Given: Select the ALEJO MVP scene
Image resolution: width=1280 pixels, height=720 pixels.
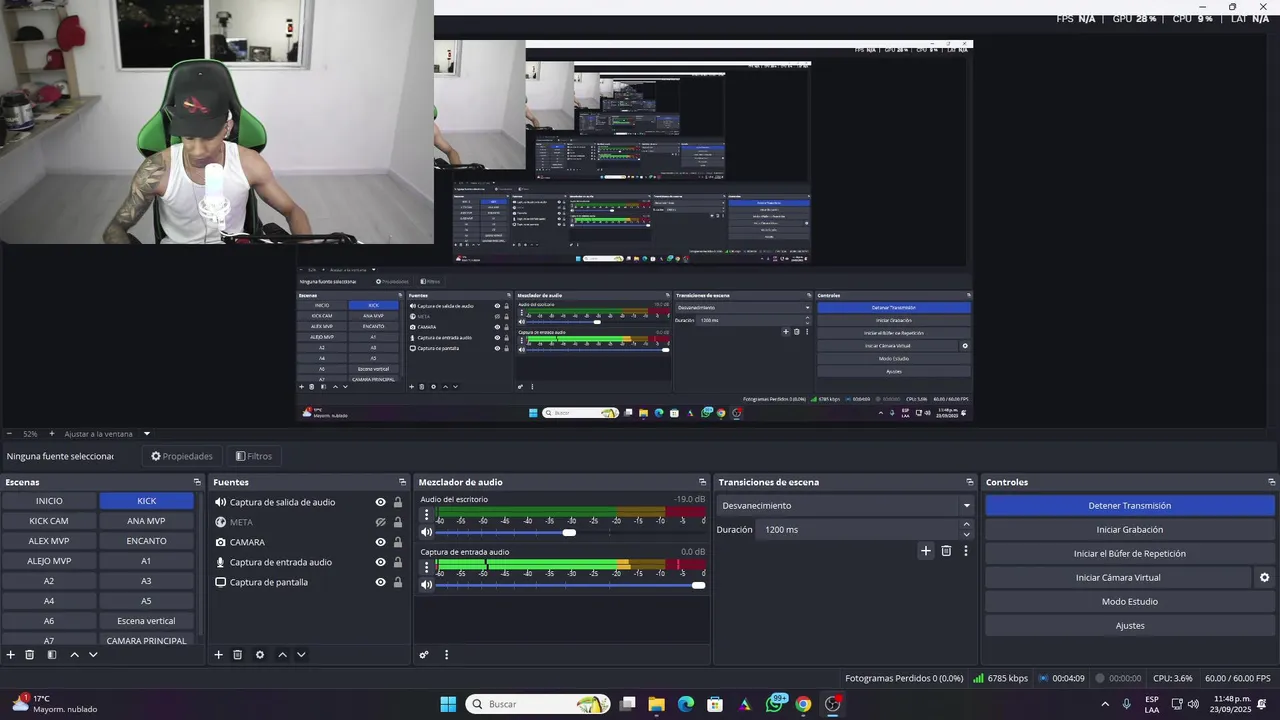Looking at the screenshot, I should pos(49,561).
